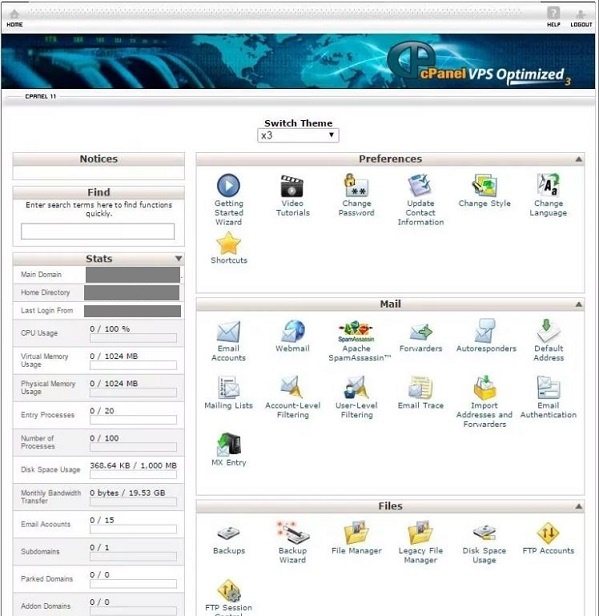This screenshot has width=599, height=616.
Task: Click the 'Addon Domains' stats label
Action: point(46,606)
